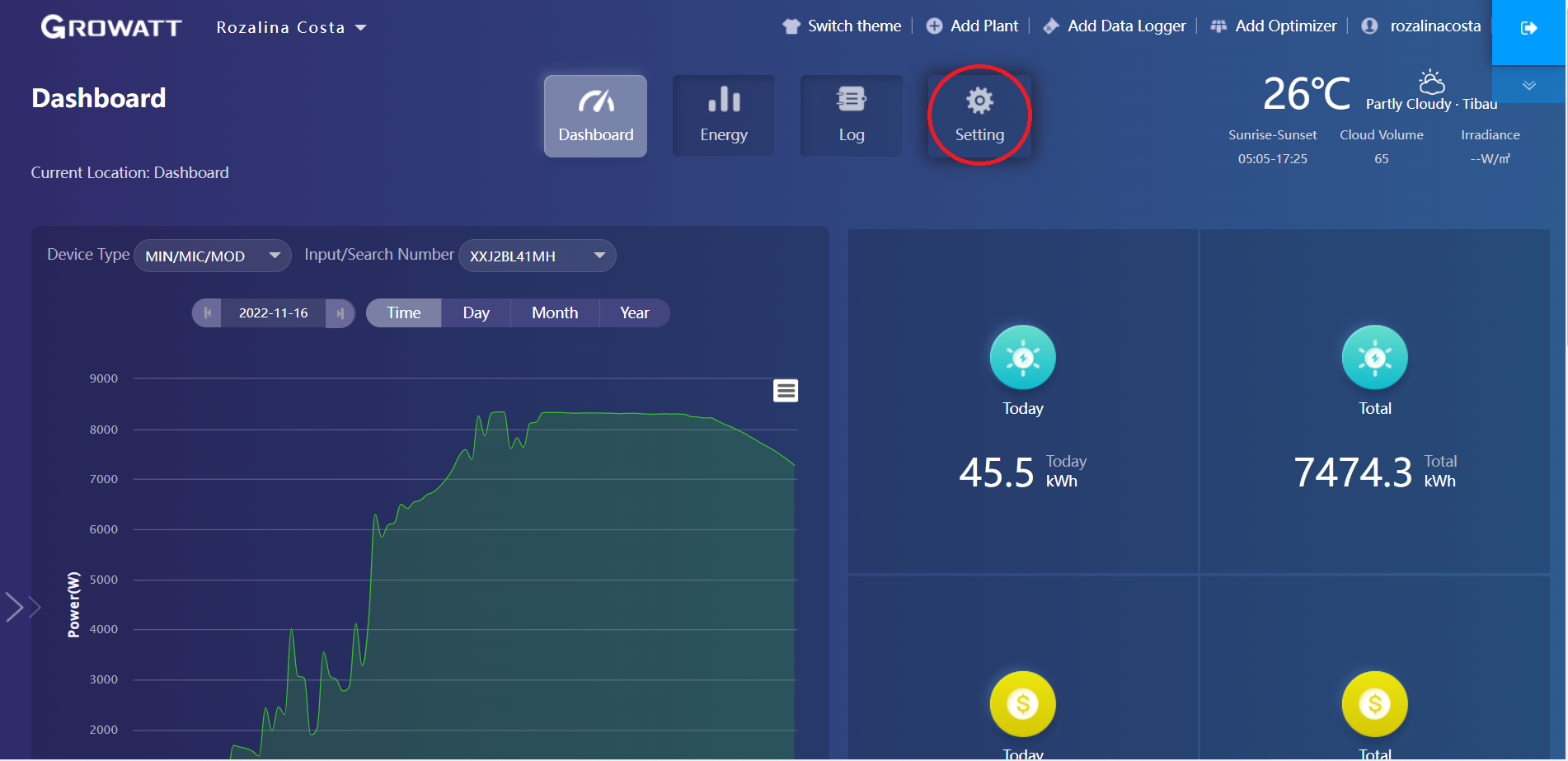Go to the Energy tab
The image size is (1568, 761).
click(723, 116)
